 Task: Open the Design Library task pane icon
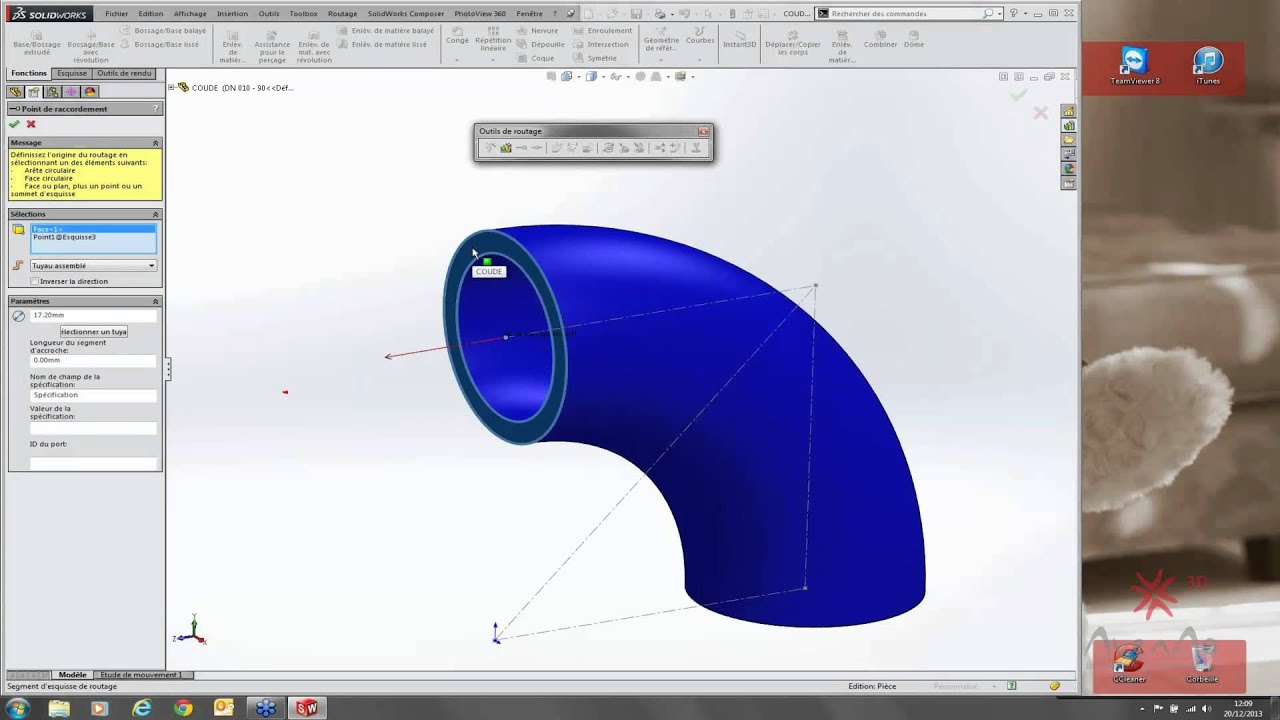pos(1069,126)
